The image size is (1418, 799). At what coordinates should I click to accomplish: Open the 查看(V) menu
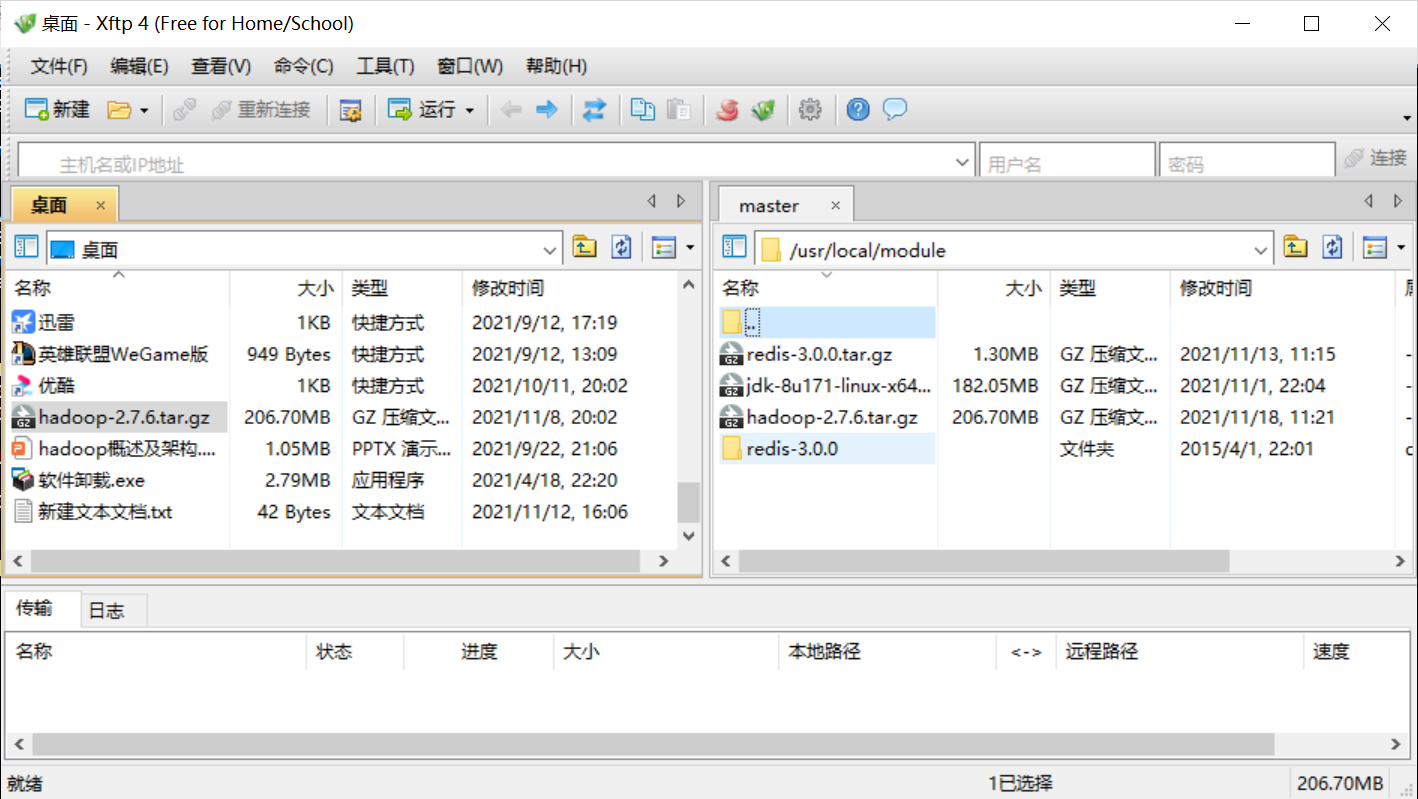tap(221, 67)
